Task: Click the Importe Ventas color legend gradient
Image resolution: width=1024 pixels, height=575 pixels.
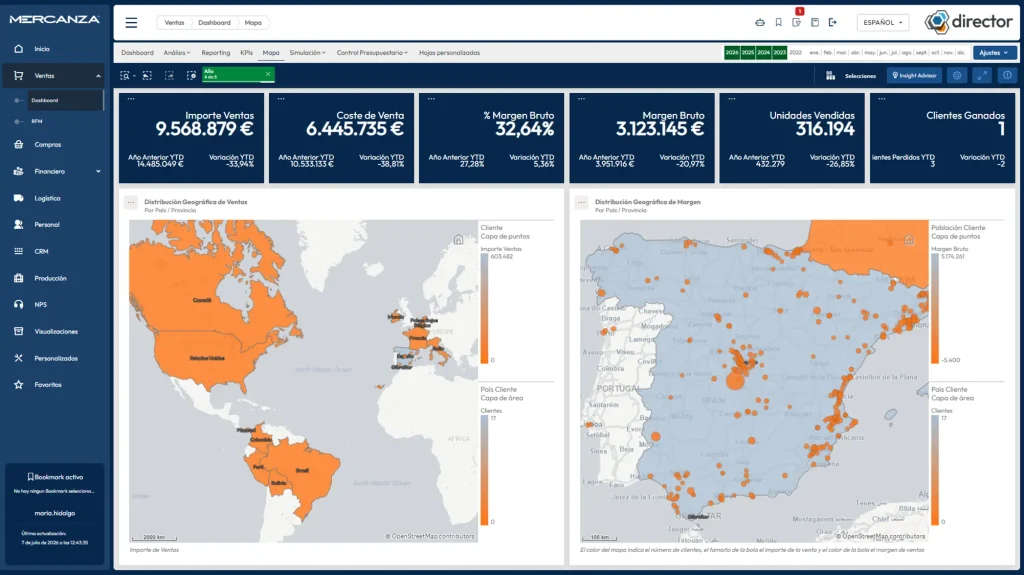Action: [x=485, y=308]
